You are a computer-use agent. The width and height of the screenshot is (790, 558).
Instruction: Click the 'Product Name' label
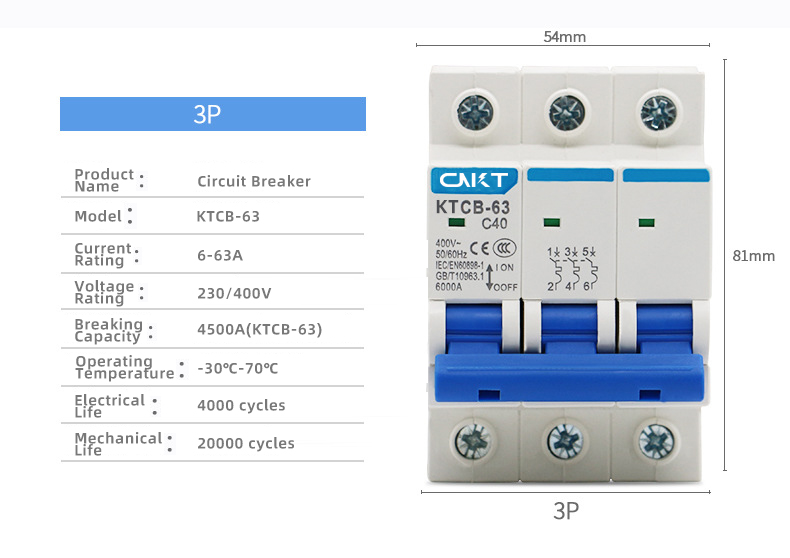[x=104, y=180]
